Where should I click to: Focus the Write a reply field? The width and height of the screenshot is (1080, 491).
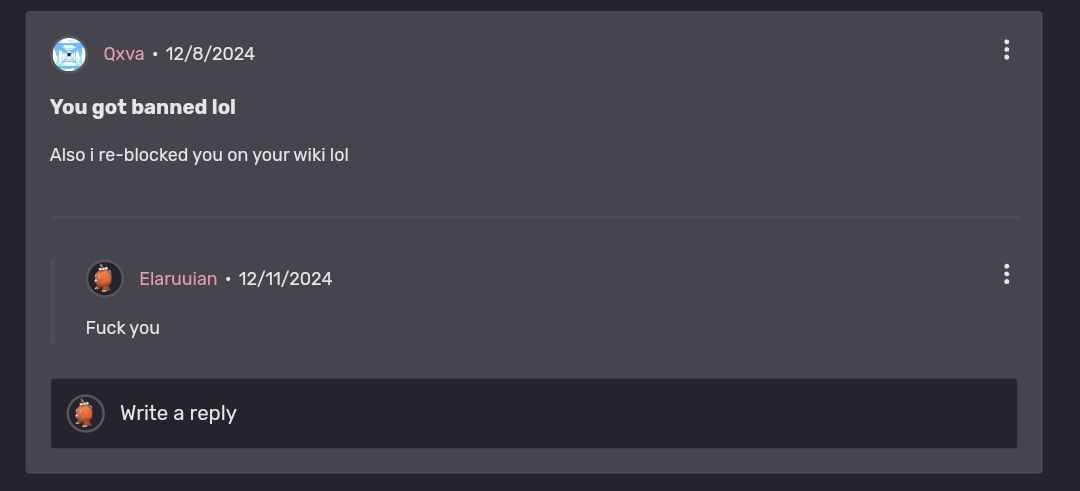click(x=534, y=413)
